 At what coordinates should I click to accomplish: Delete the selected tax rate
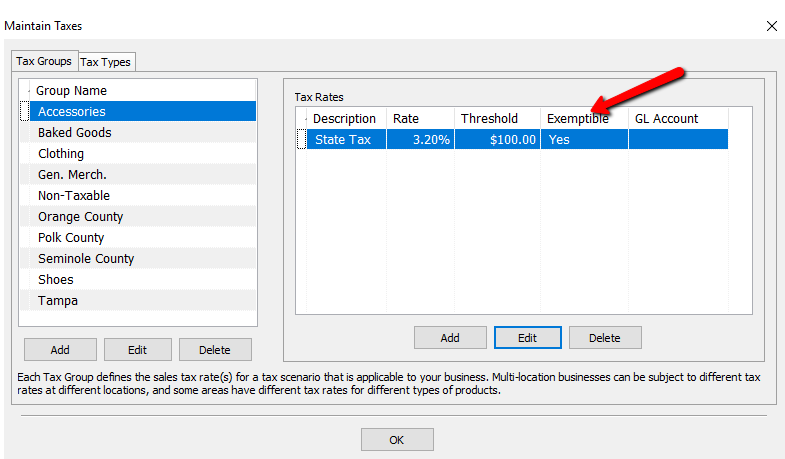coord(605,337)
